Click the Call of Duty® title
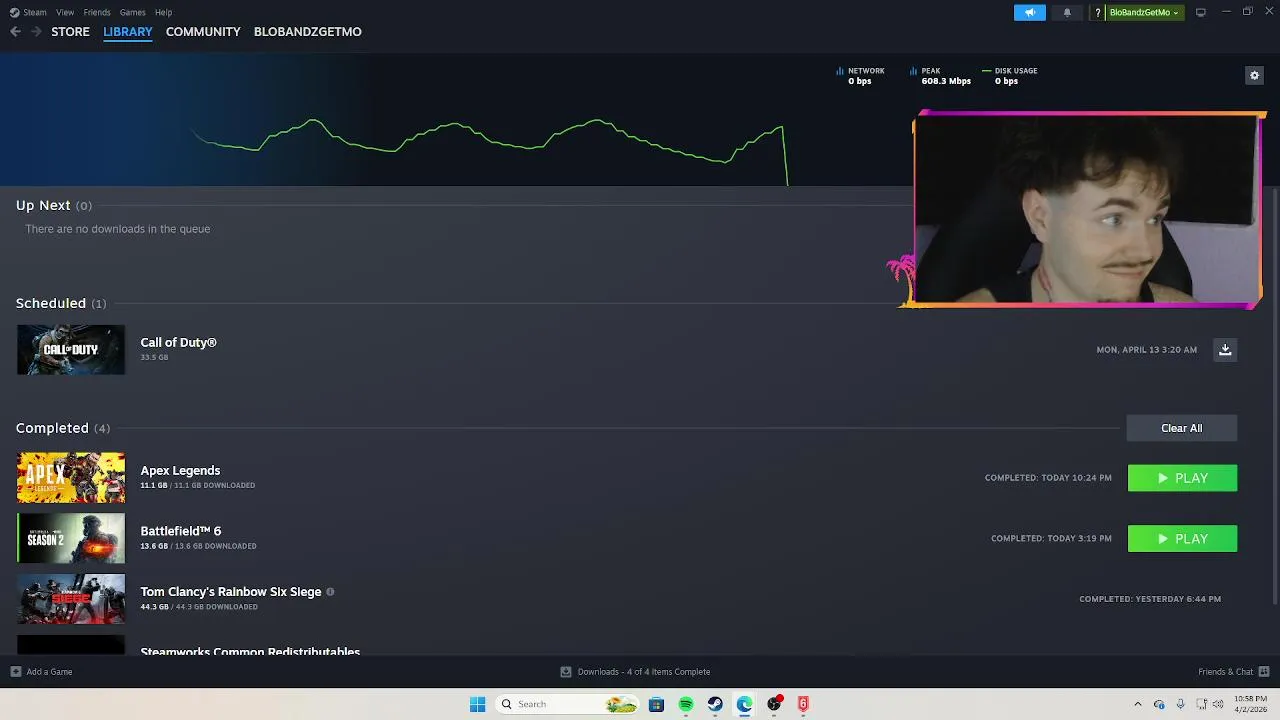The height and width of the screenshot is (720, 1280). pyautogui.click(x=178, y=342)
